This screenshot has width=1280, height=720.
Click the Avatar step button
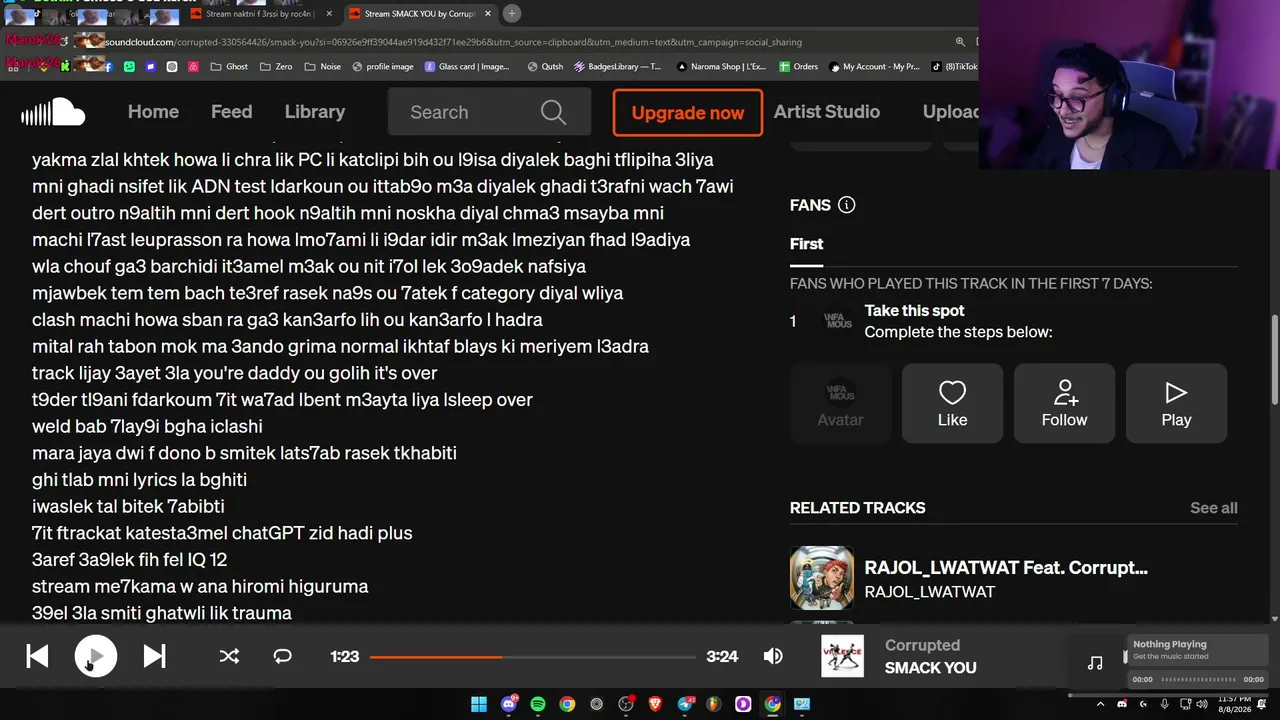840,403
